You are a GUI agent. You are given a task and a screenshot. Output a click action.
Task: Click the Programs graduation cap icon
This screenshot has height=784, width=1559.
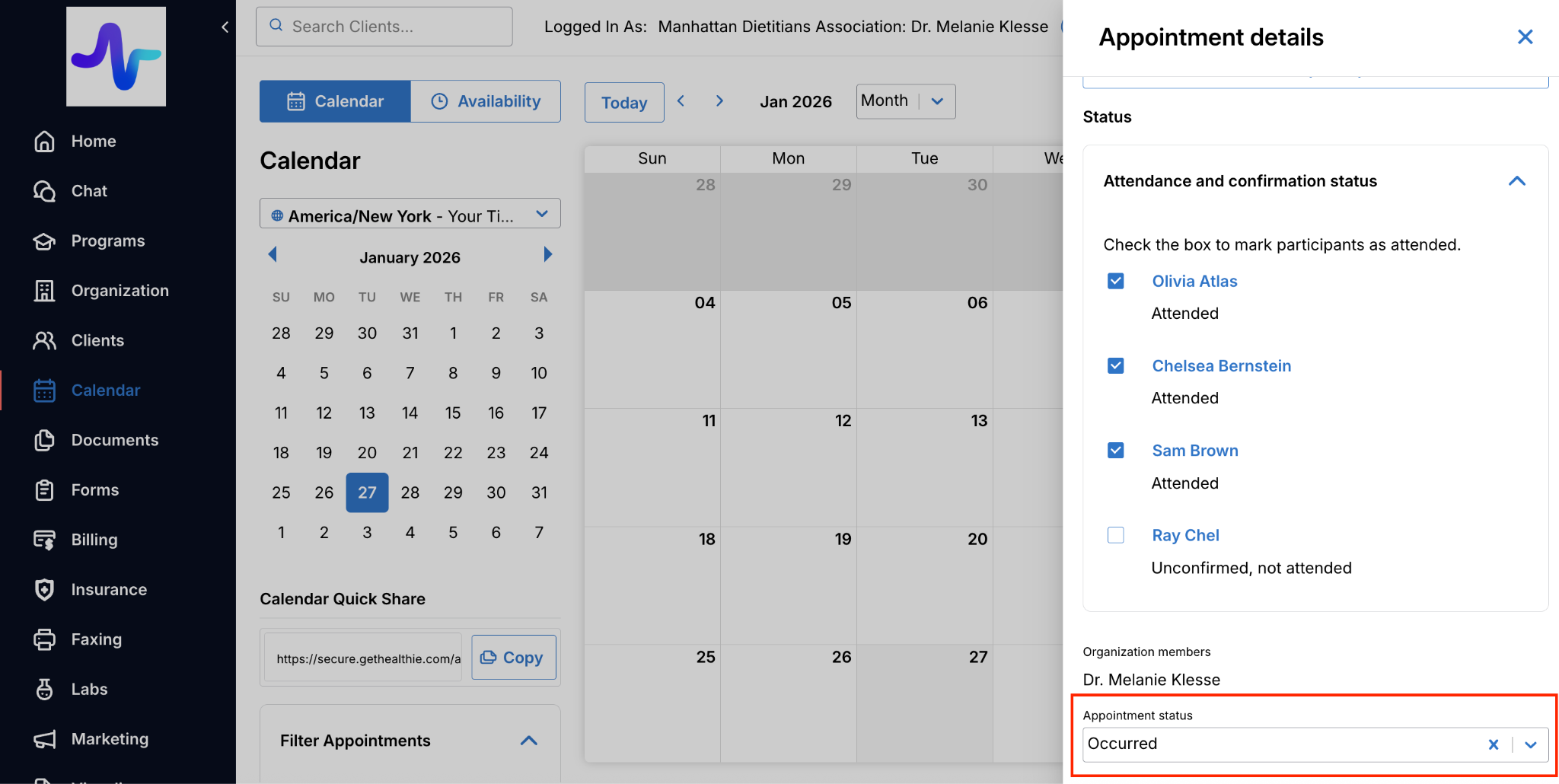pos(45,241)
